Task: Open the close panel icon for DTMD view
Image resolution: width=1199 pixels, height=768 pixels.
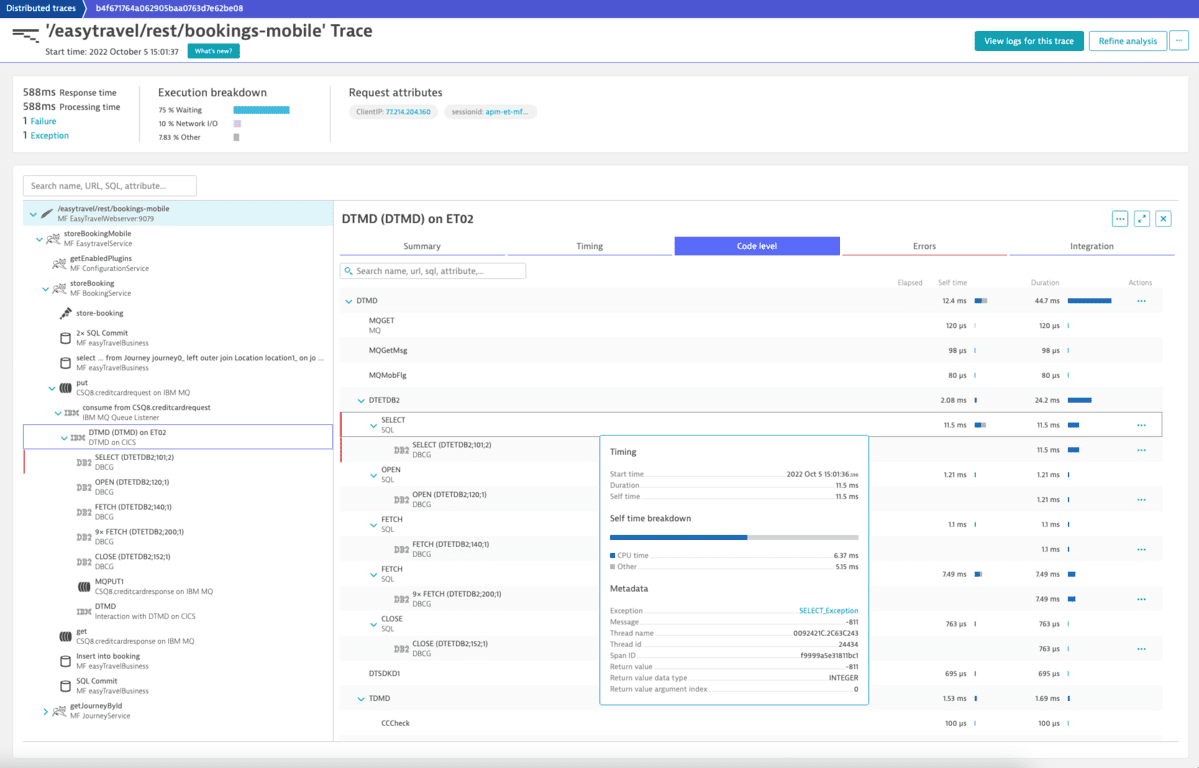Action: pyautogui.click(x=1163, y=218)
